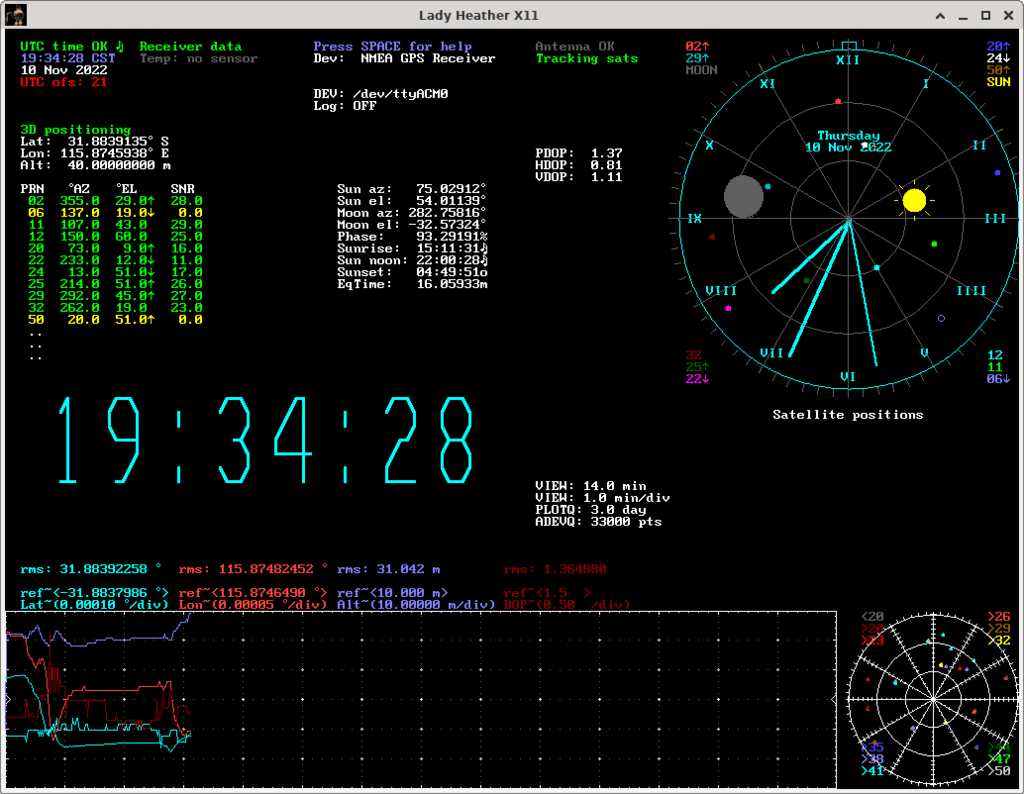The image size is (1024, 794).
Task: Toggle the red Lon plot legend label
Action: (x=253, y=605)
